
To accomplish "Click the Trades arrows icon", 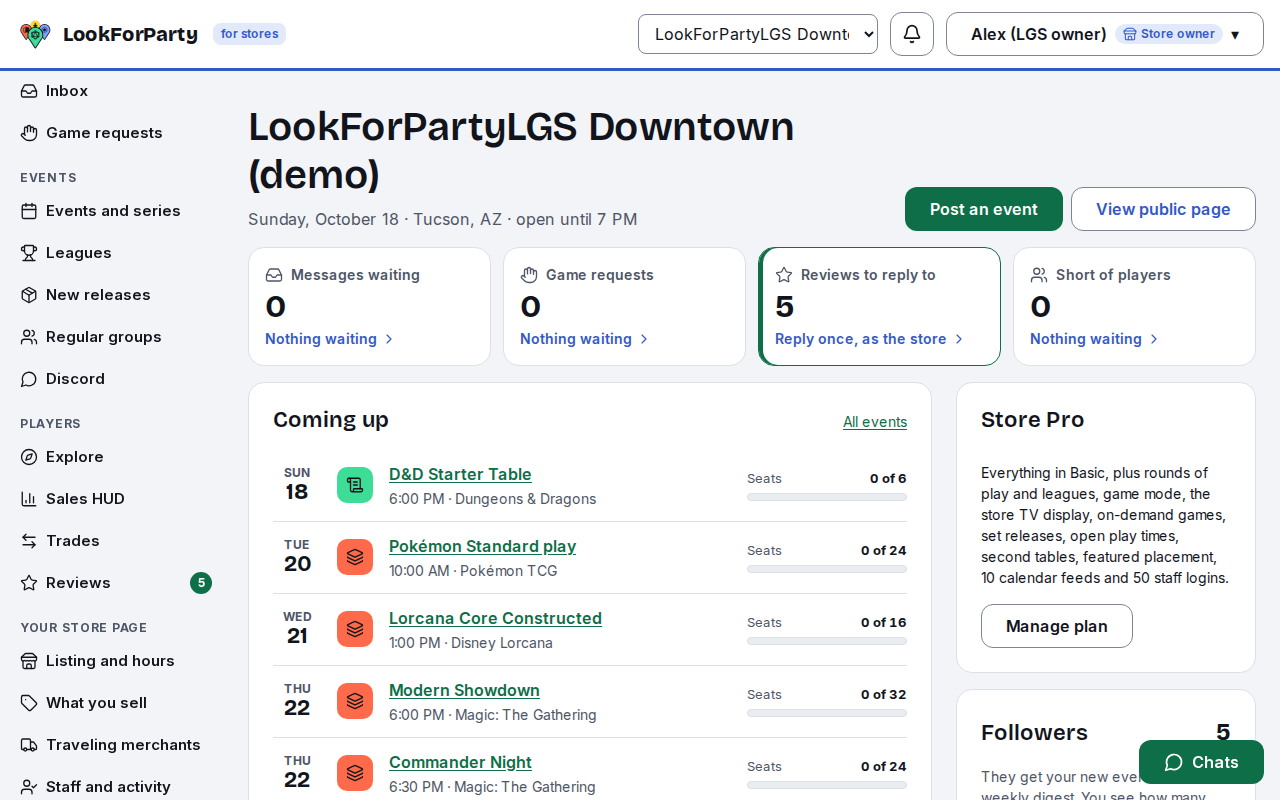I will [29, 541].
